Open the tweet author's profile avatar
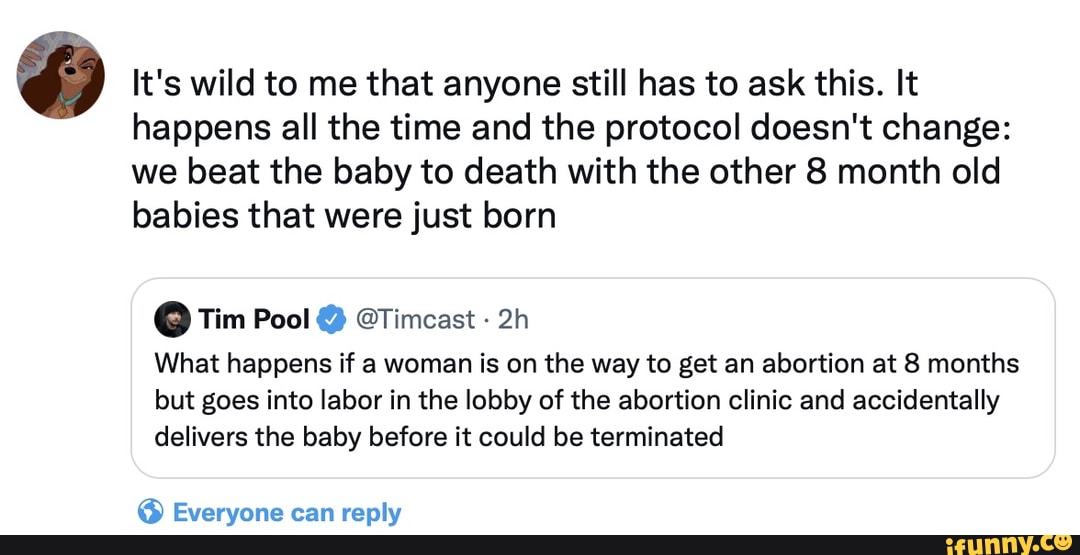 pos(62,73)
